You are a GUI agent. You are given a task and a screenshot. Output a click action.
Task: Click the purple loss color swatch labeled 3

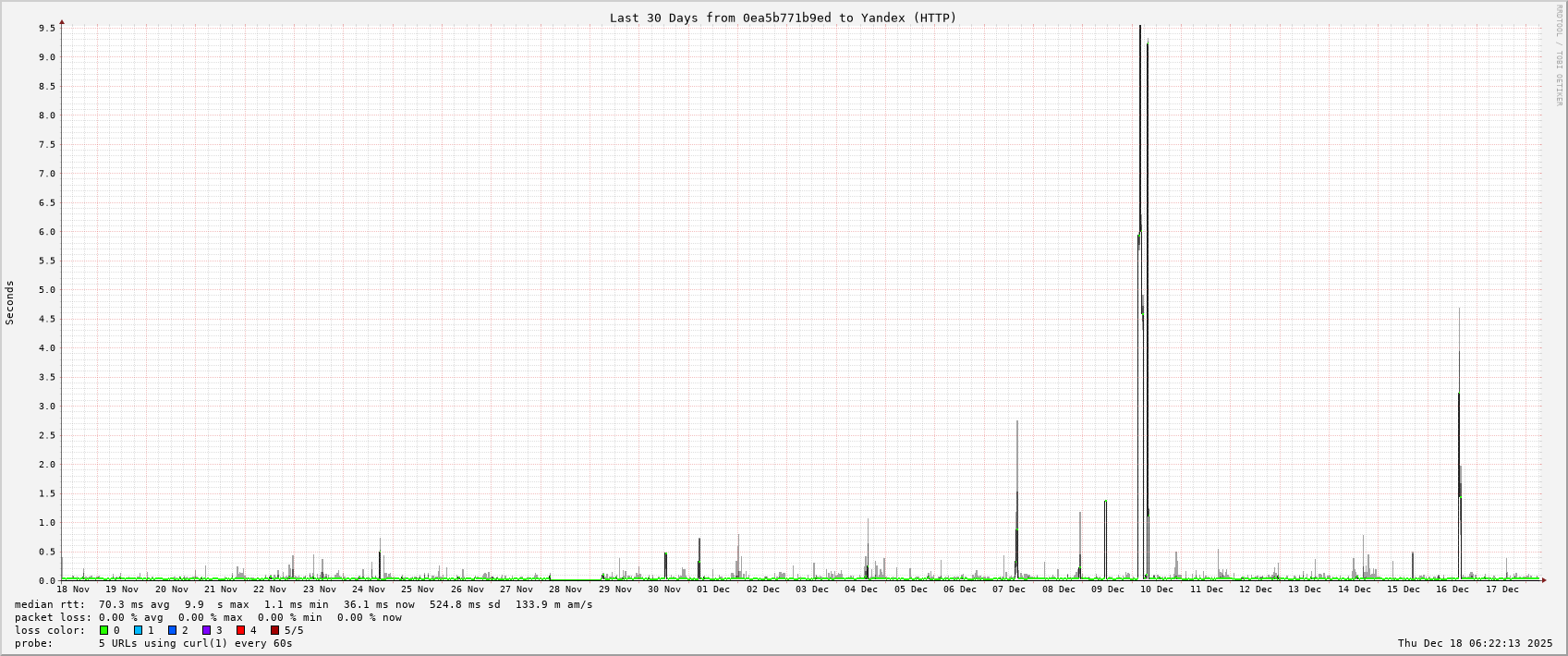pos(207,630)
